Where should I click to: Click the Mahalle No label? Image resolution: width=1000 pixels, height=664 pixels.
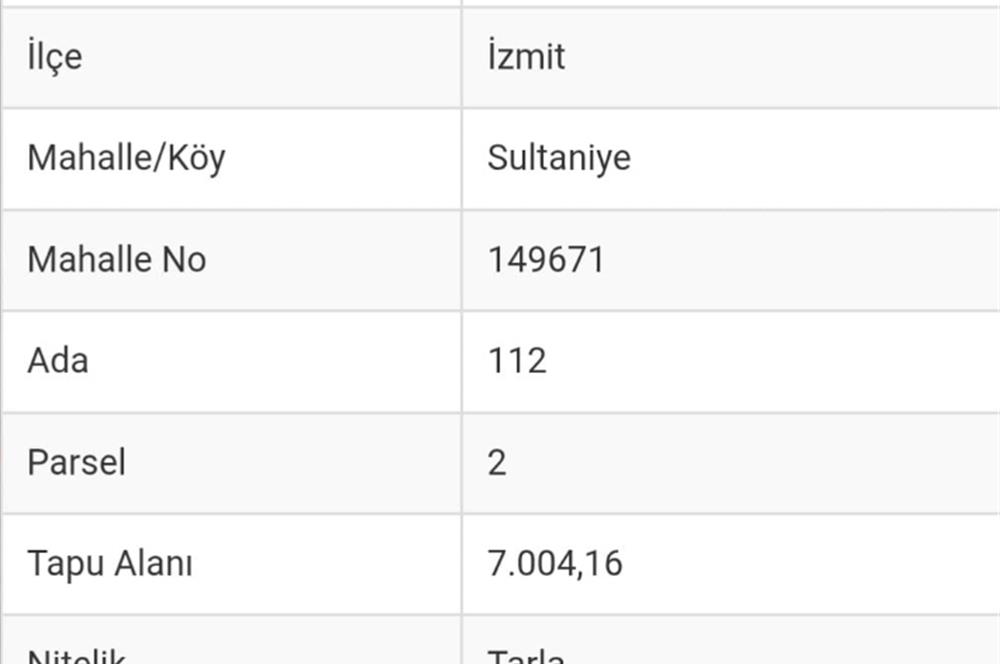pos(116,260)
